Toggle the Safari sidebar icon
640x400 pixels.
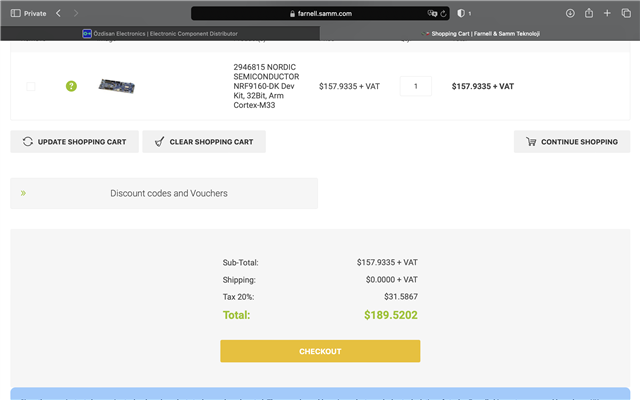point(16,13)
